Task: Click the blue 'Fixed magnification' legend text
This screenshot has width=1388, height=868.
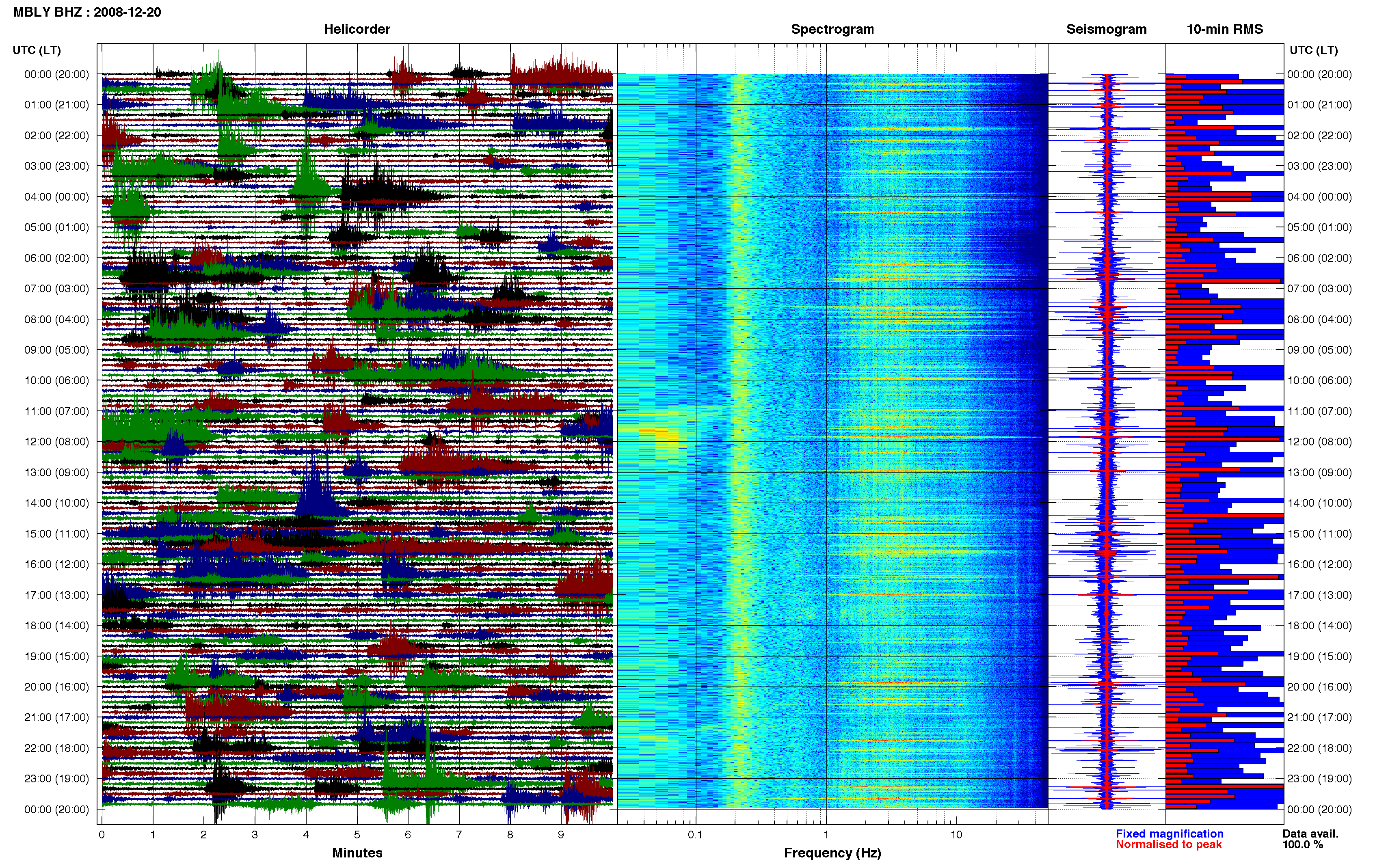Action: tap(1169, 833)
